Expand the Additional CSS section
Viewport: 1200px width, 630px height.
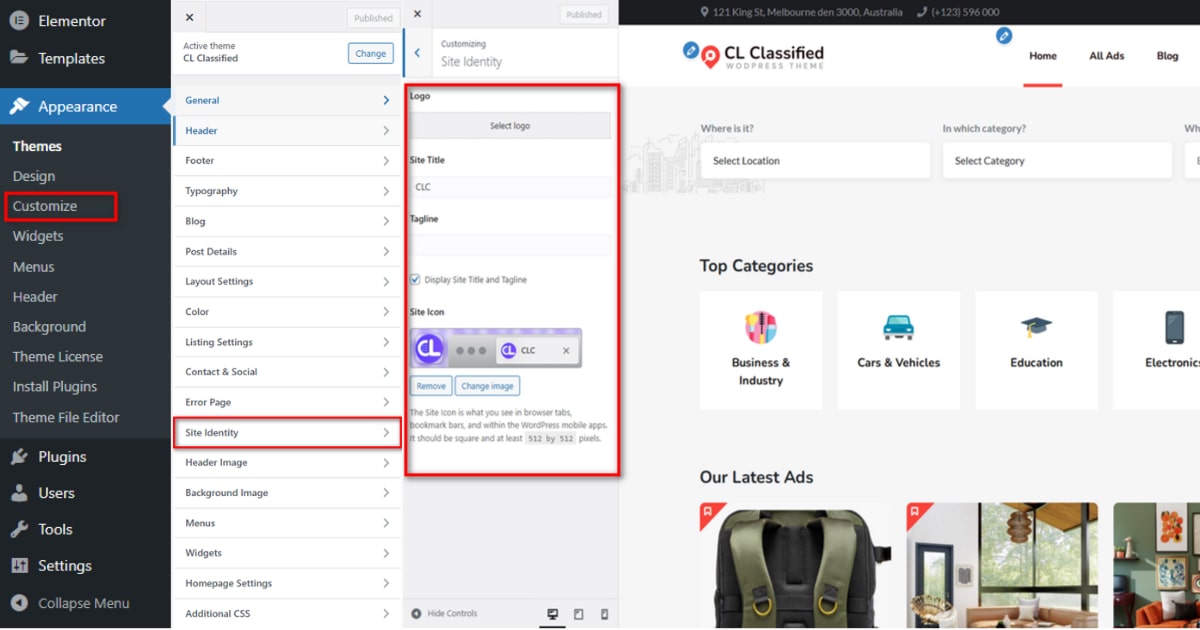point(287,613)
